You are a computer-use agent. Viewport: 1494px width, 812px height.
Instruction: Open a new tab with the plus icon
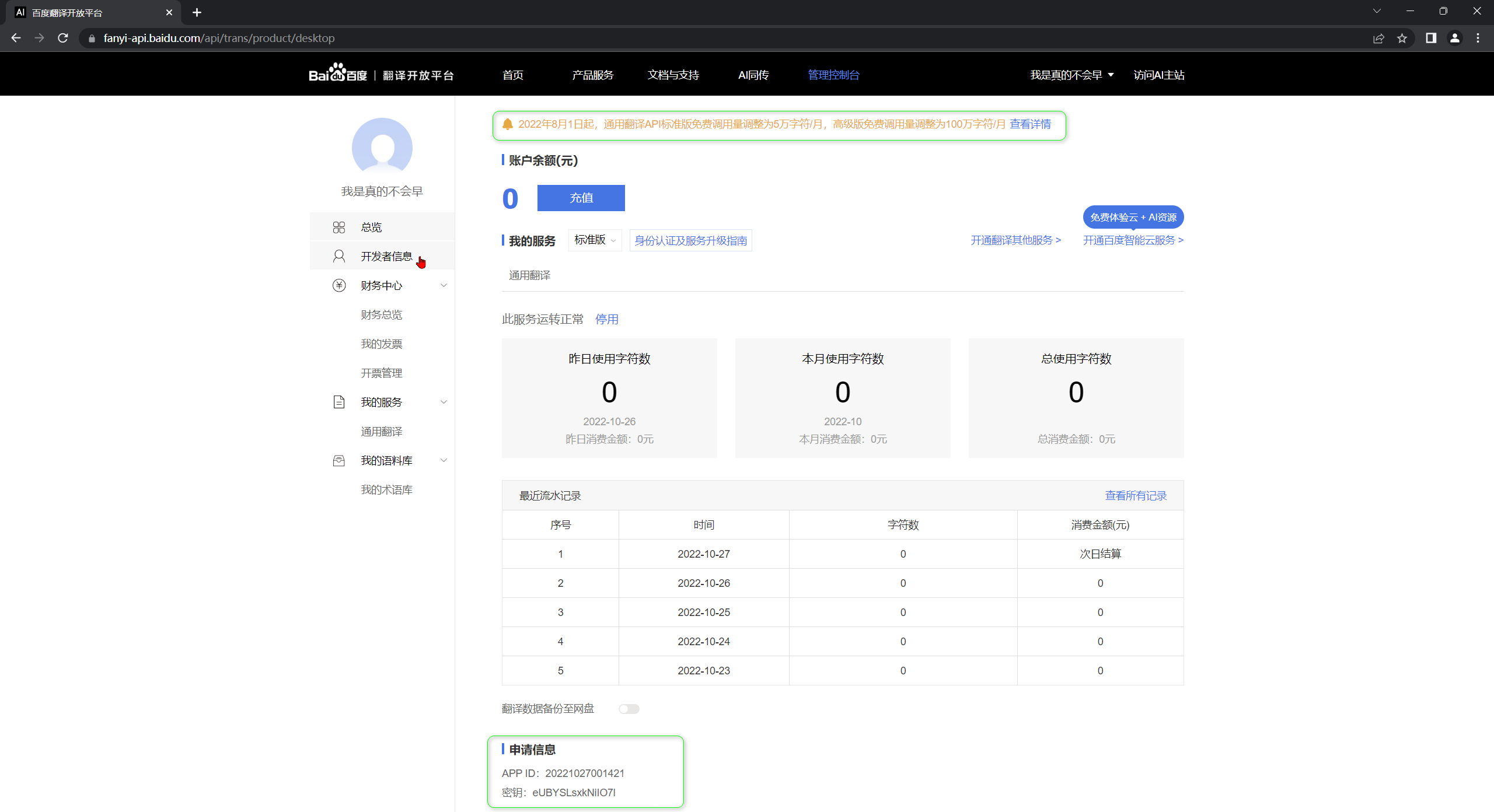[197, 12]
